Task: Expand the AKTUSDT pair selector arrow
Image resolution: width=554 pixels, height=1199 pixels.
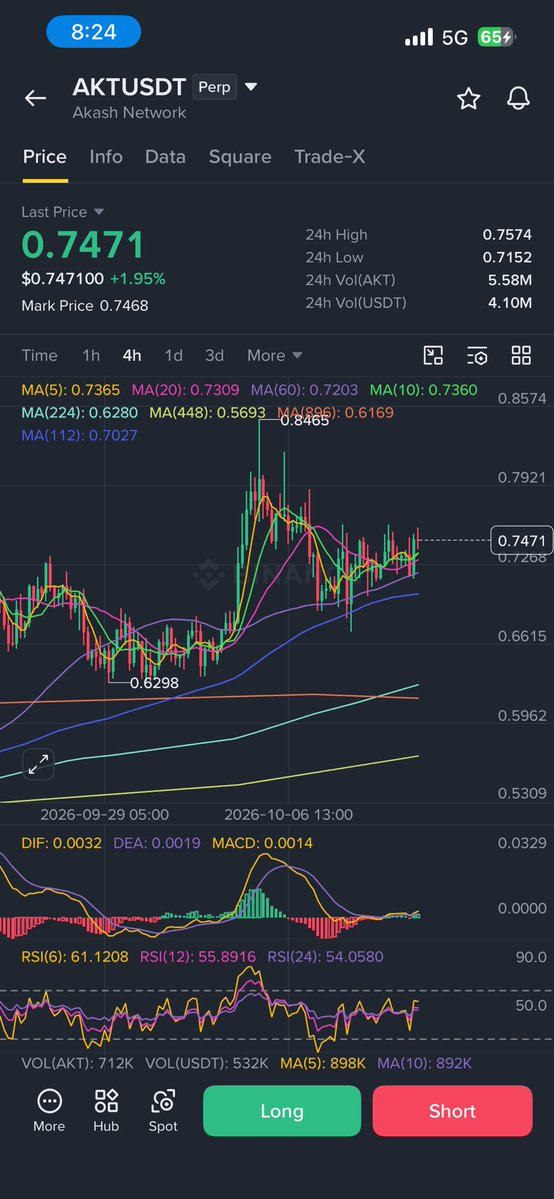Action: pos(250,86)
